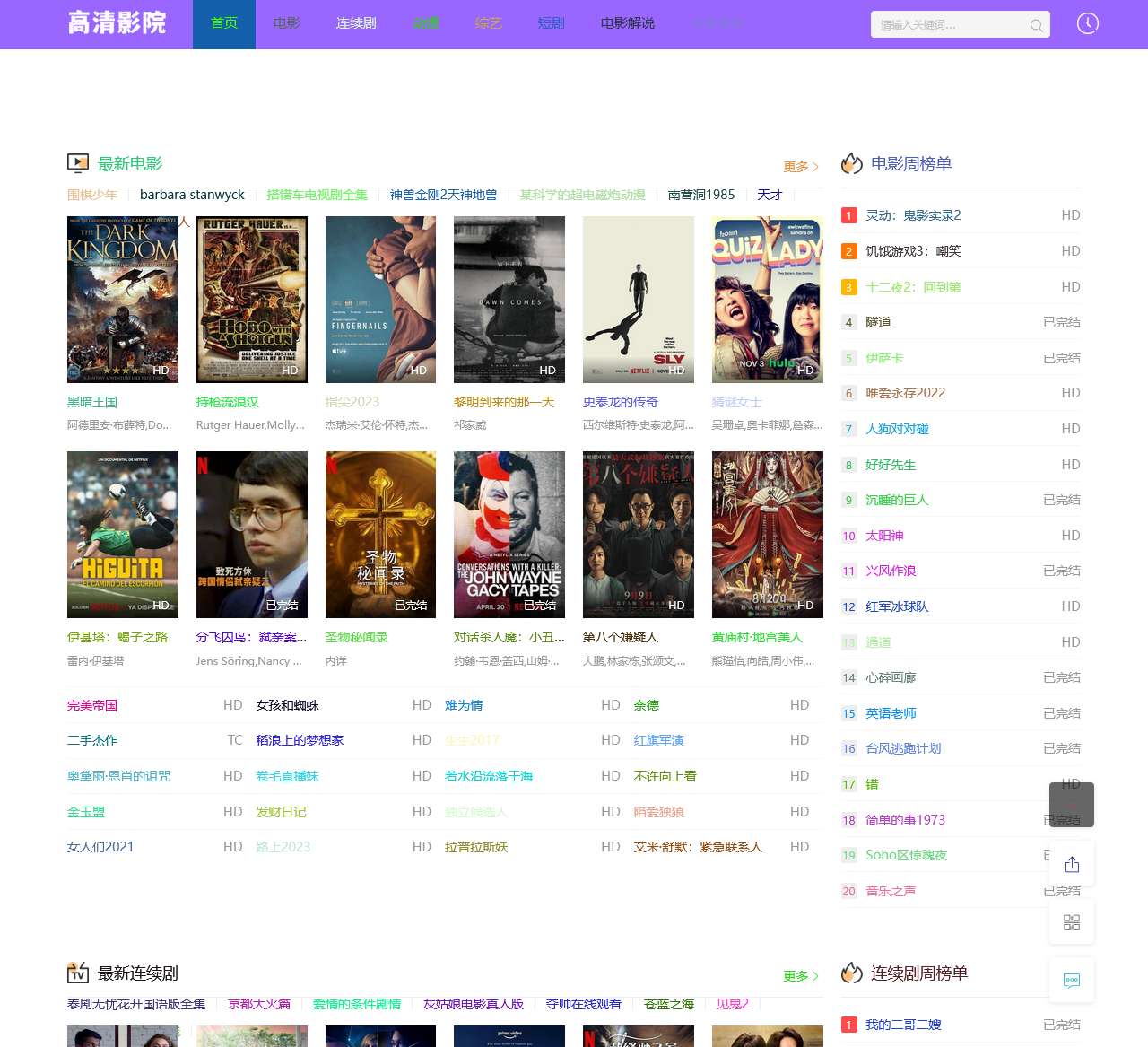1148x1047 pixels.
Task: Open the viewing history clock icon
Action: point(1088,24)
